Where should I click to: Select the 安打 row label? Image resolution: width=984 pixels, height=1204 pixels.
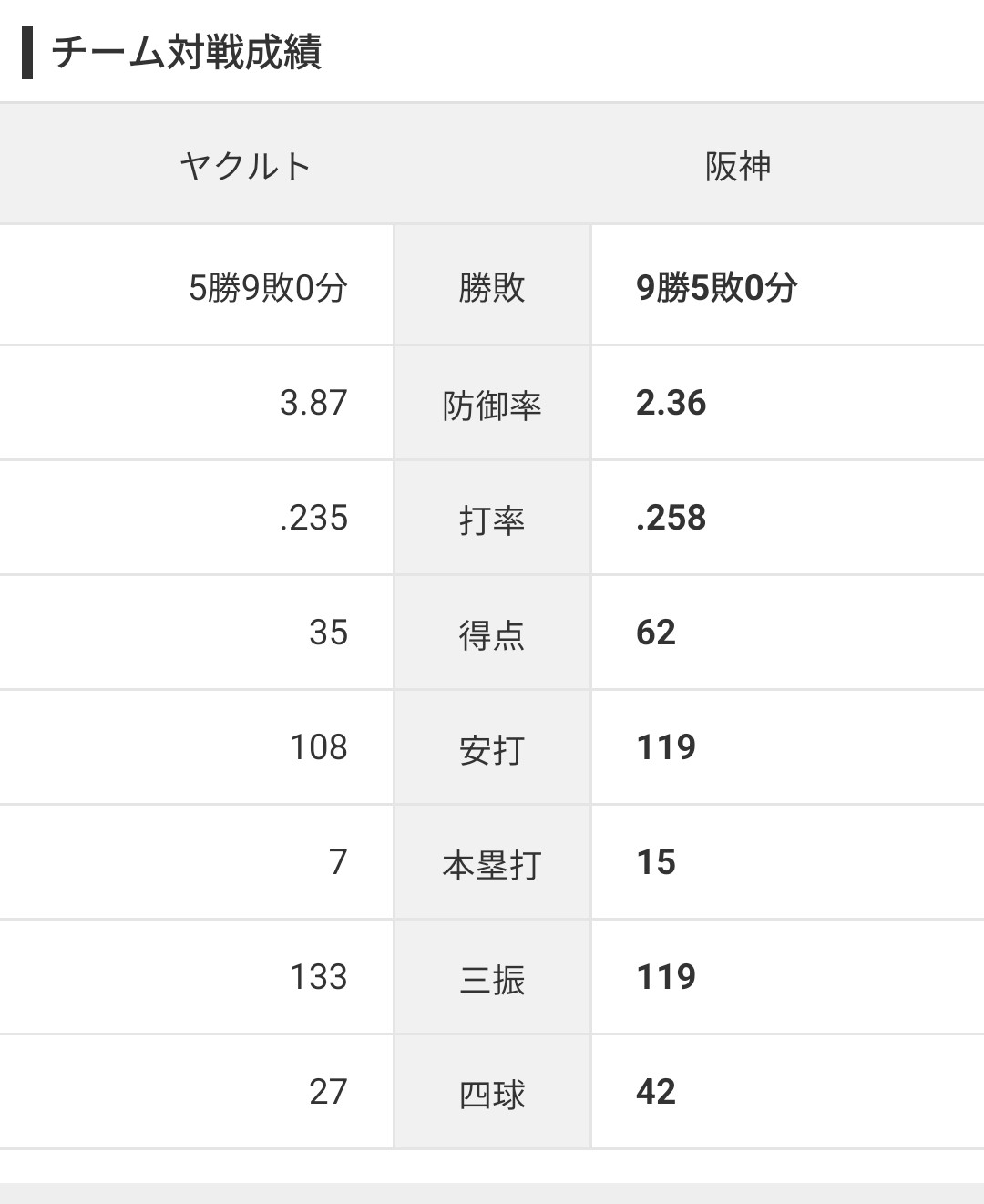pyautogui.click(x=492, y=748)
